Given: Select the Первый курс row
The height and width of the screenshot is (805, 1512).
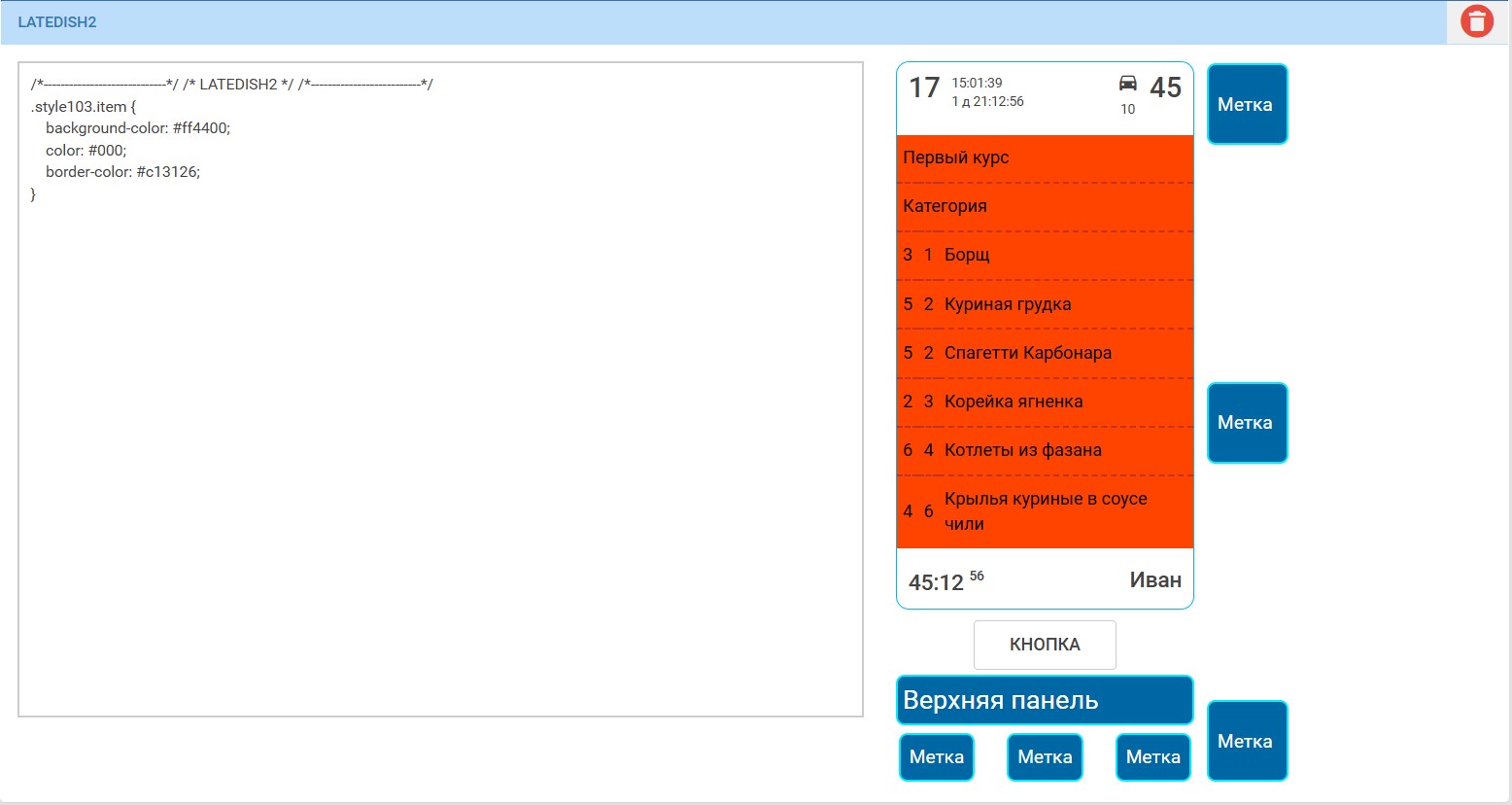Looking at the screenshot, I should [x=1044, y=158].
